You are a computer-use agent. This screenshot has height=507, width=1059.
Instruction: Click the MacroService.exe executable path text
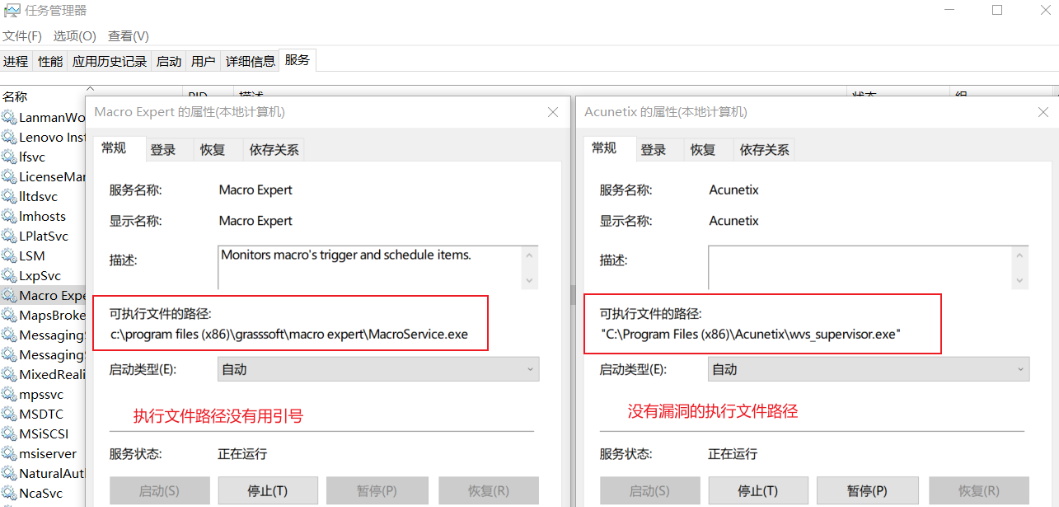pos(289,333)
